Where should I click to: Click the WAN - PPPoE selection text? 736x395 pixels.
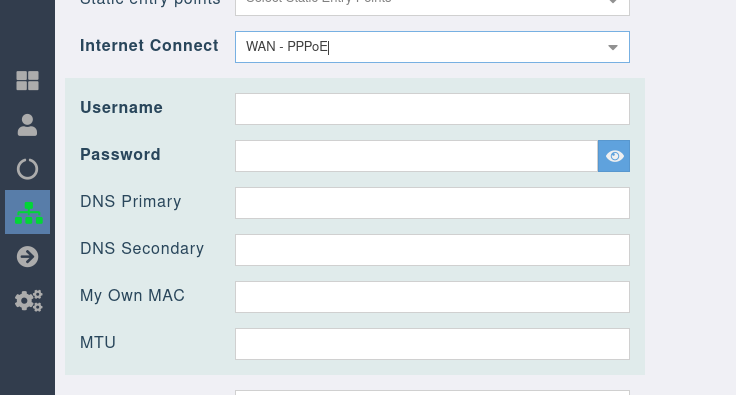coord(287,46)
